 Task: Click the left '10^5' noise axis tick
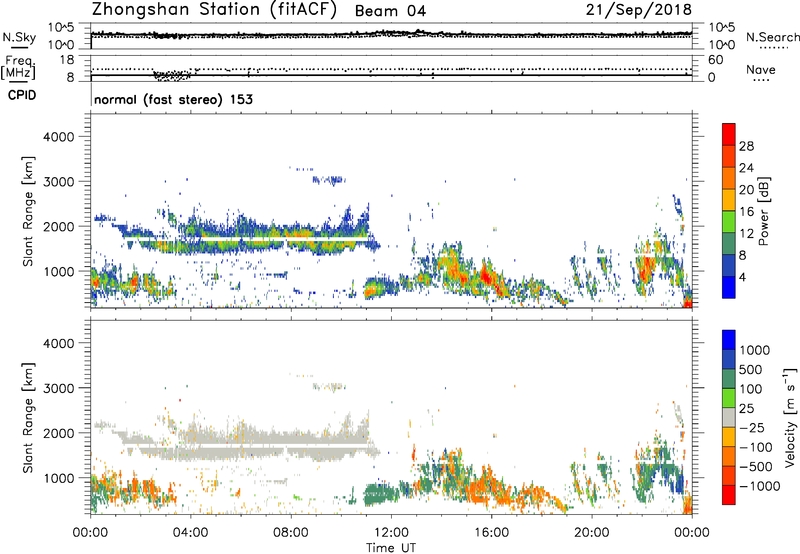click(x=61, y=28)
